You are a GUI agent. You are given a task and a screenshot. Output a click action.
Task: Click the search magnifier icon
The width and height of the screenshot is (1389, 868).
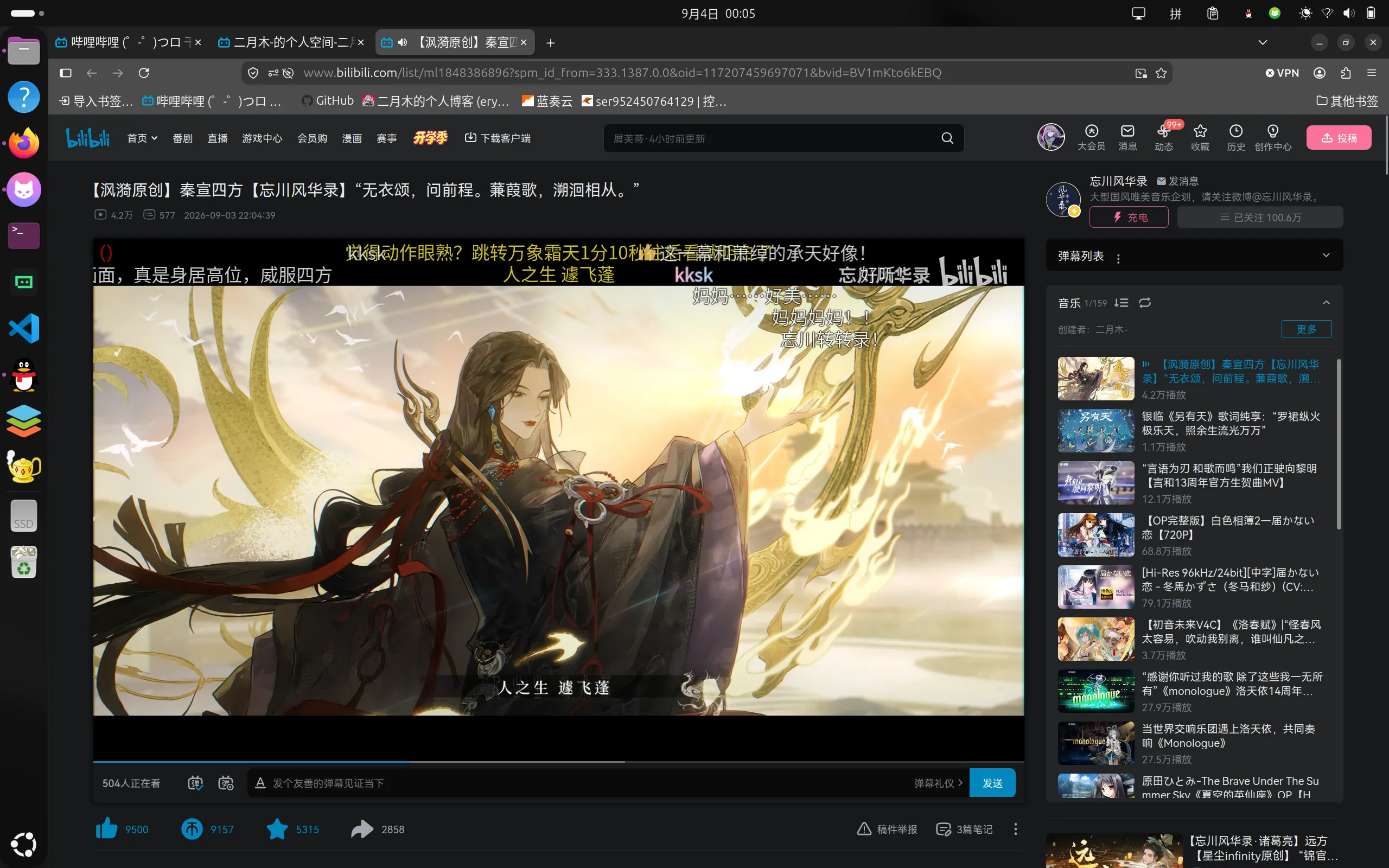[947, 138]
